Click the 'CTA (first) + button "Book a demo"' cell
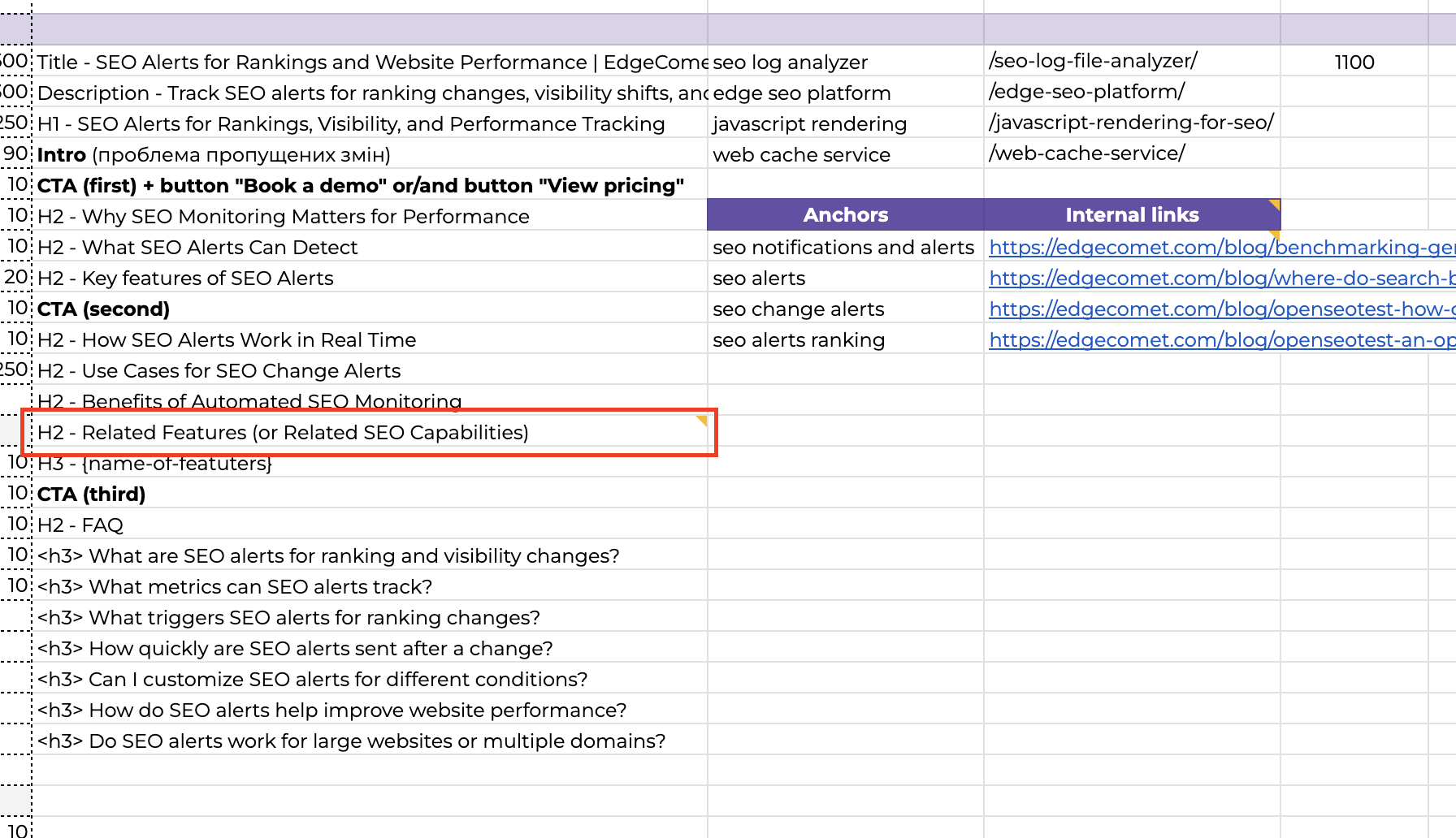 tap(370, 185)
